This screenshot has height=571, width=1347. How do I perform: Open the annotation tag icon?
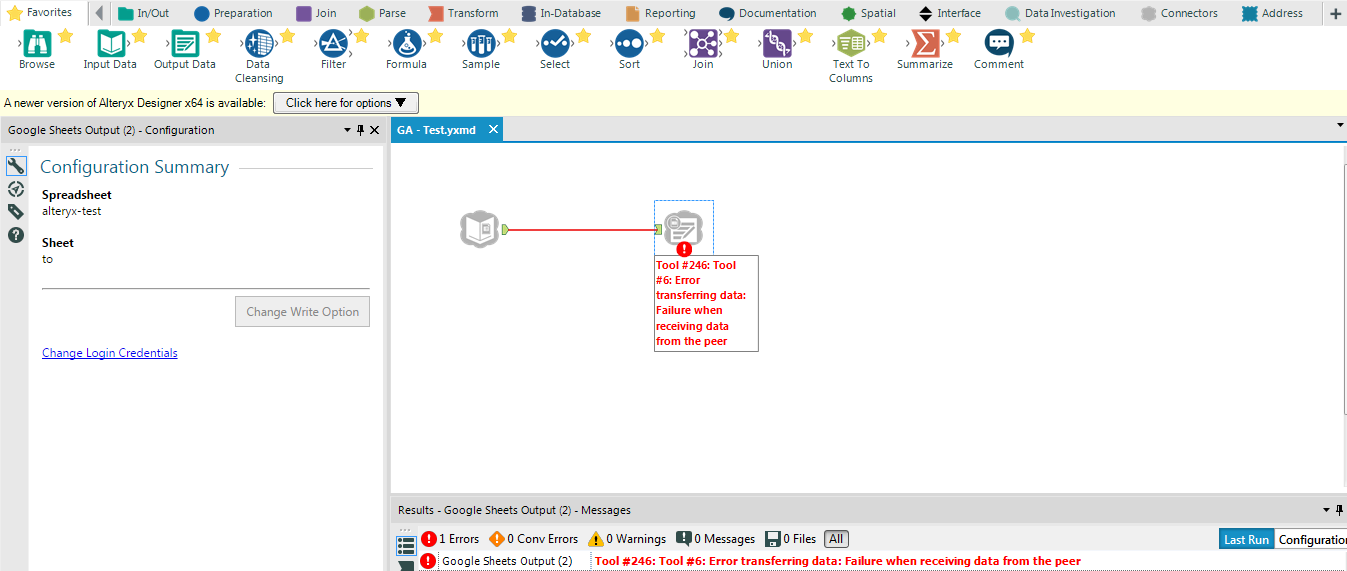15,212
